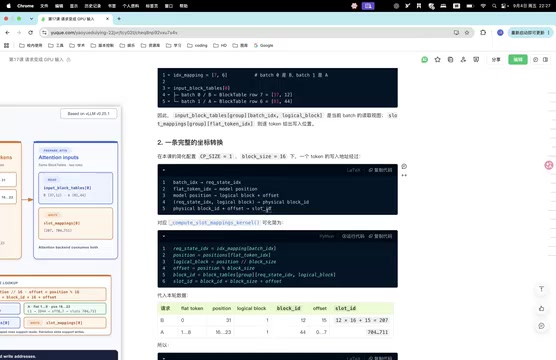Click the document copy icon in Yuque header
Image resolution: width=556 pixels, height=360 pixels.
pos(450,60)
